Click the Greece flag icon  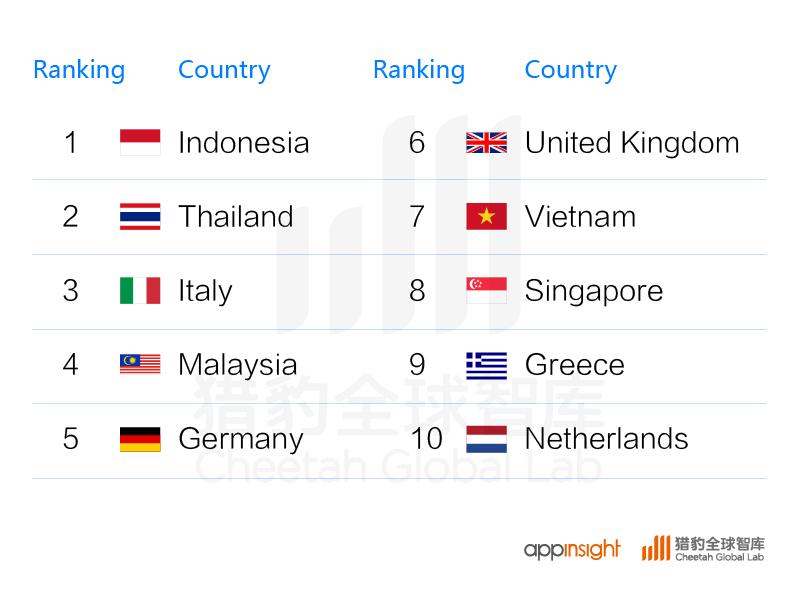tap(486, 366)
